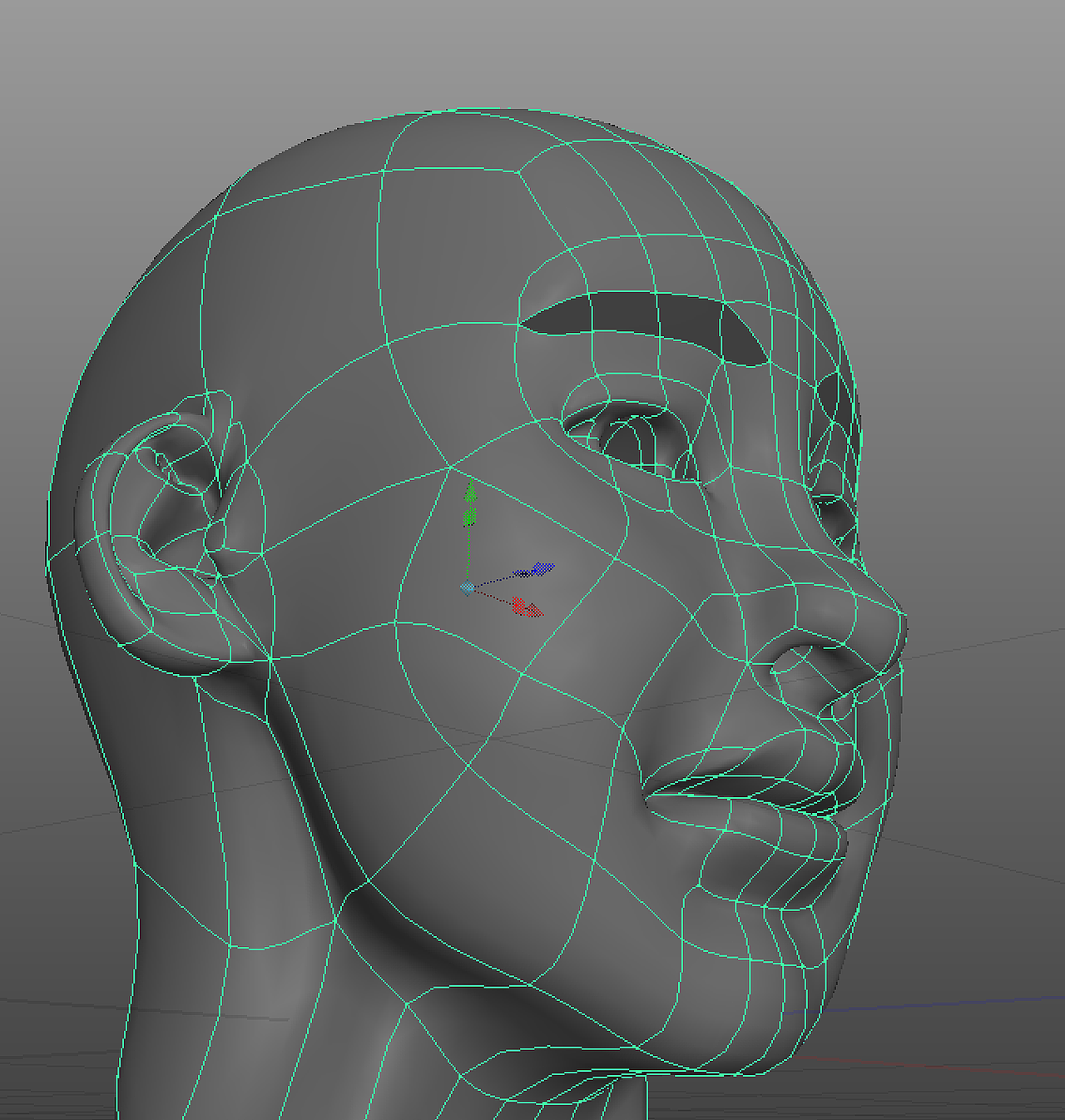Select the red X-axis move arrow
The height and width of the screenshot is (1120, 1065).
528,608
